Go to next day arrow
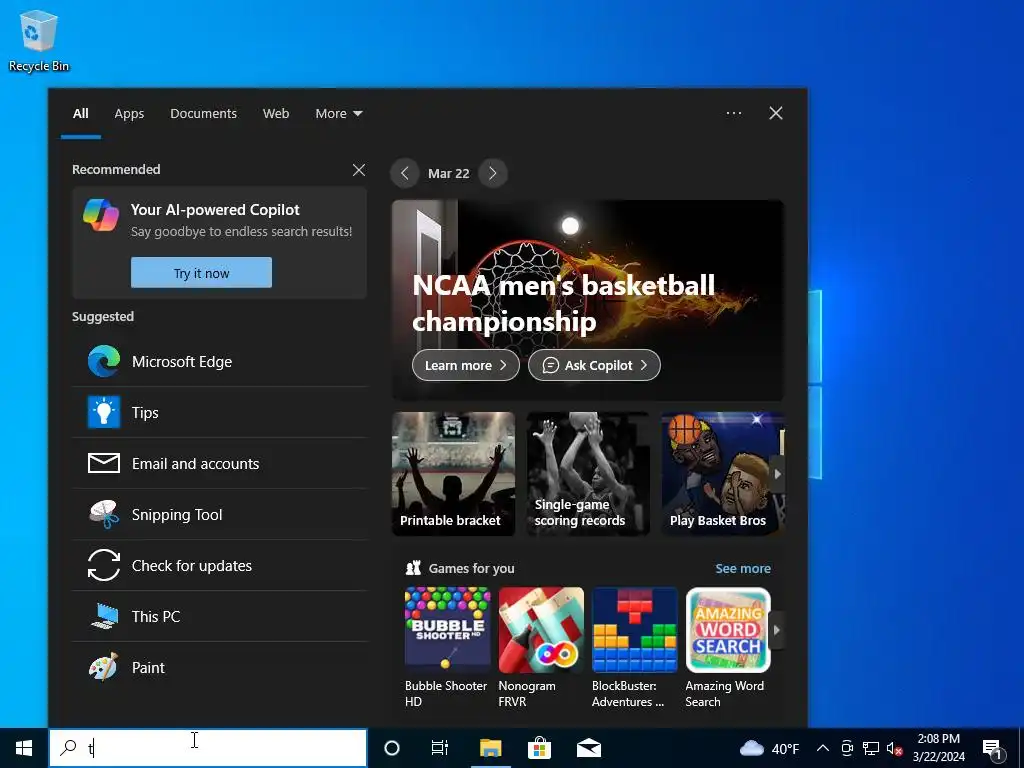 492,173
